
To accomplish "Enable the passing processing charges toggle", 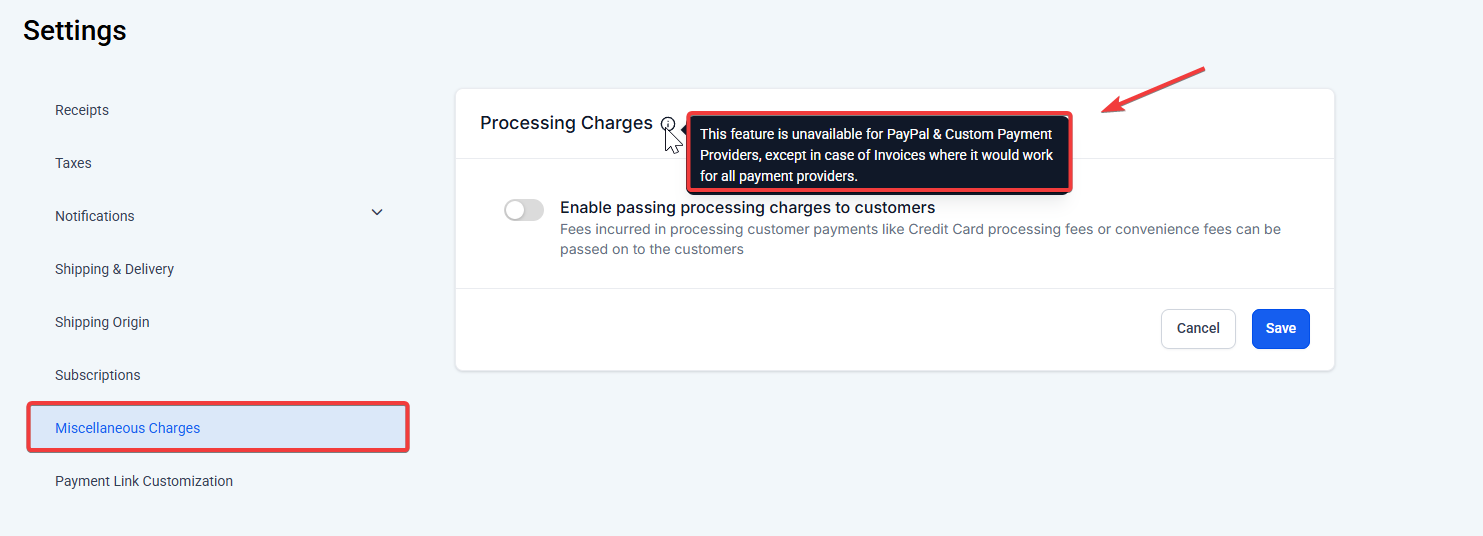I will [524, 210].
